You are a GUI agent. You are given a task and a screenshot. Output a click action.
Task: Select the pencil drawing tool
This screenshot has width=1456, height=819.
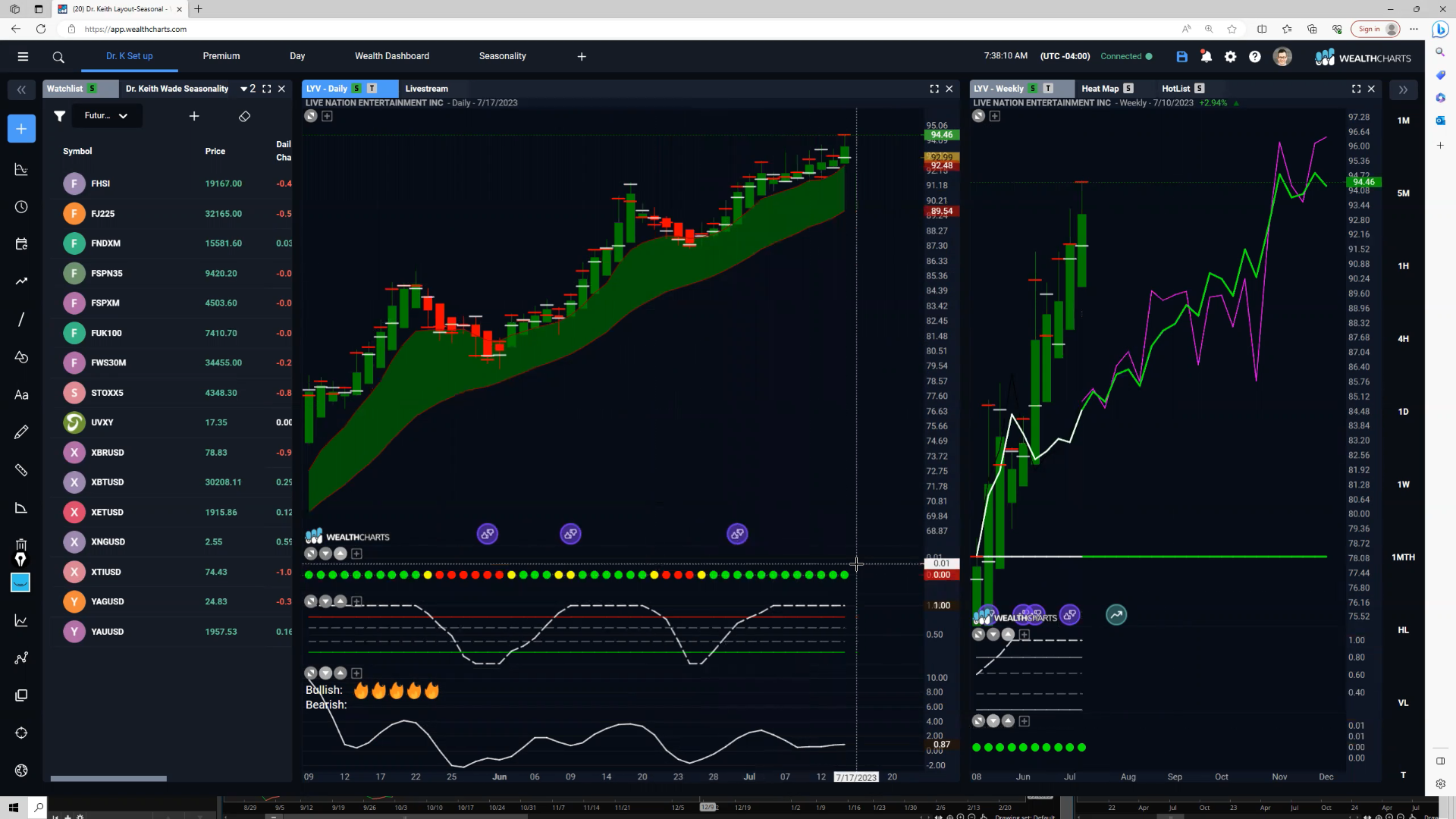click(x=21, y=432)
